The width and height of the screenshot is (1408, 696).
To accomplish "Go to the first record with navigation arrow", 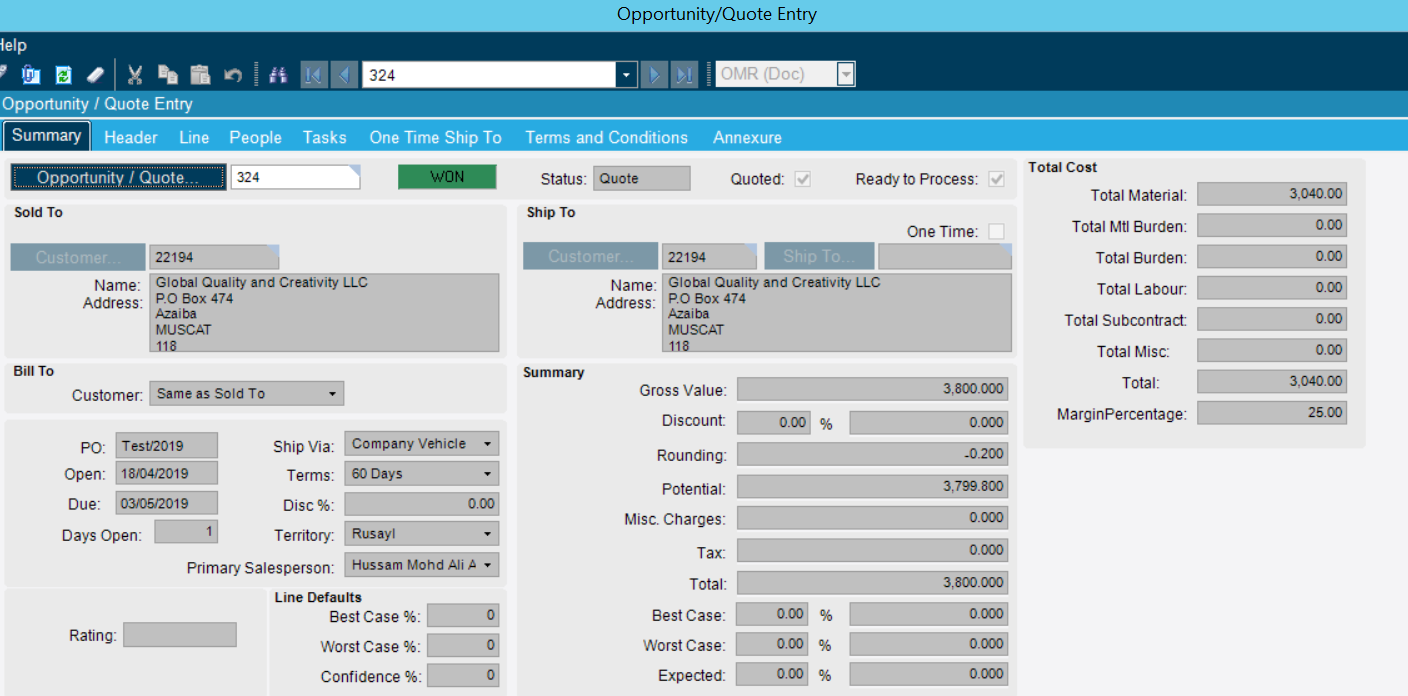I will (313, 75).
